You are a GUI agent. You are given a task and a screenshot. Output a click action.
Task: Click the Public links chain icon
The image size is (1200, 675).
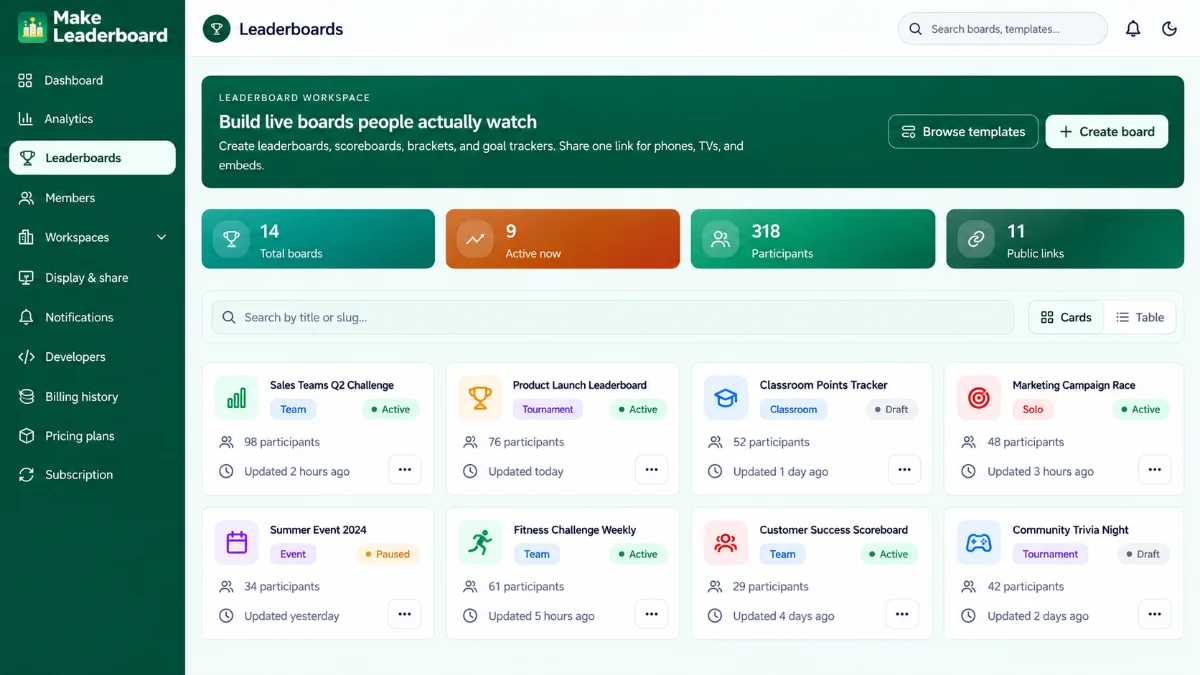[x=976, y=239]
